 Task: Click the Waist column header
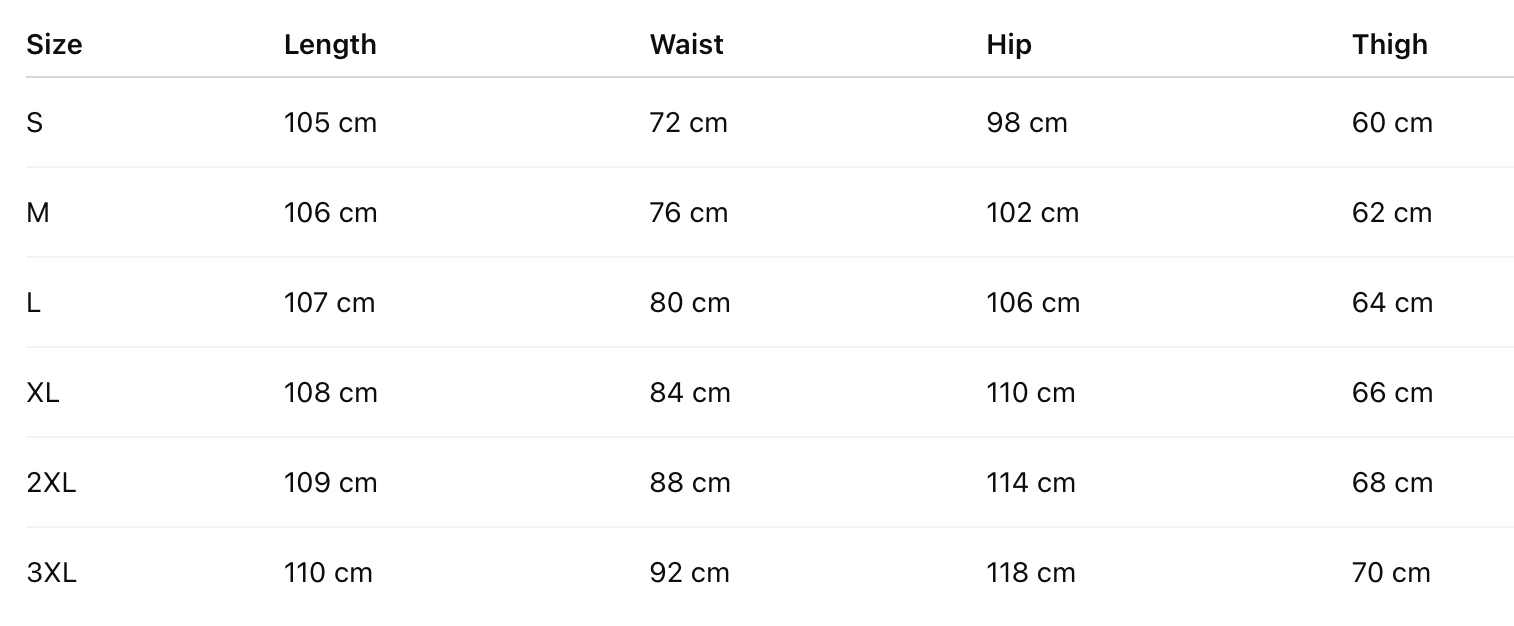(x=686, y=45)
